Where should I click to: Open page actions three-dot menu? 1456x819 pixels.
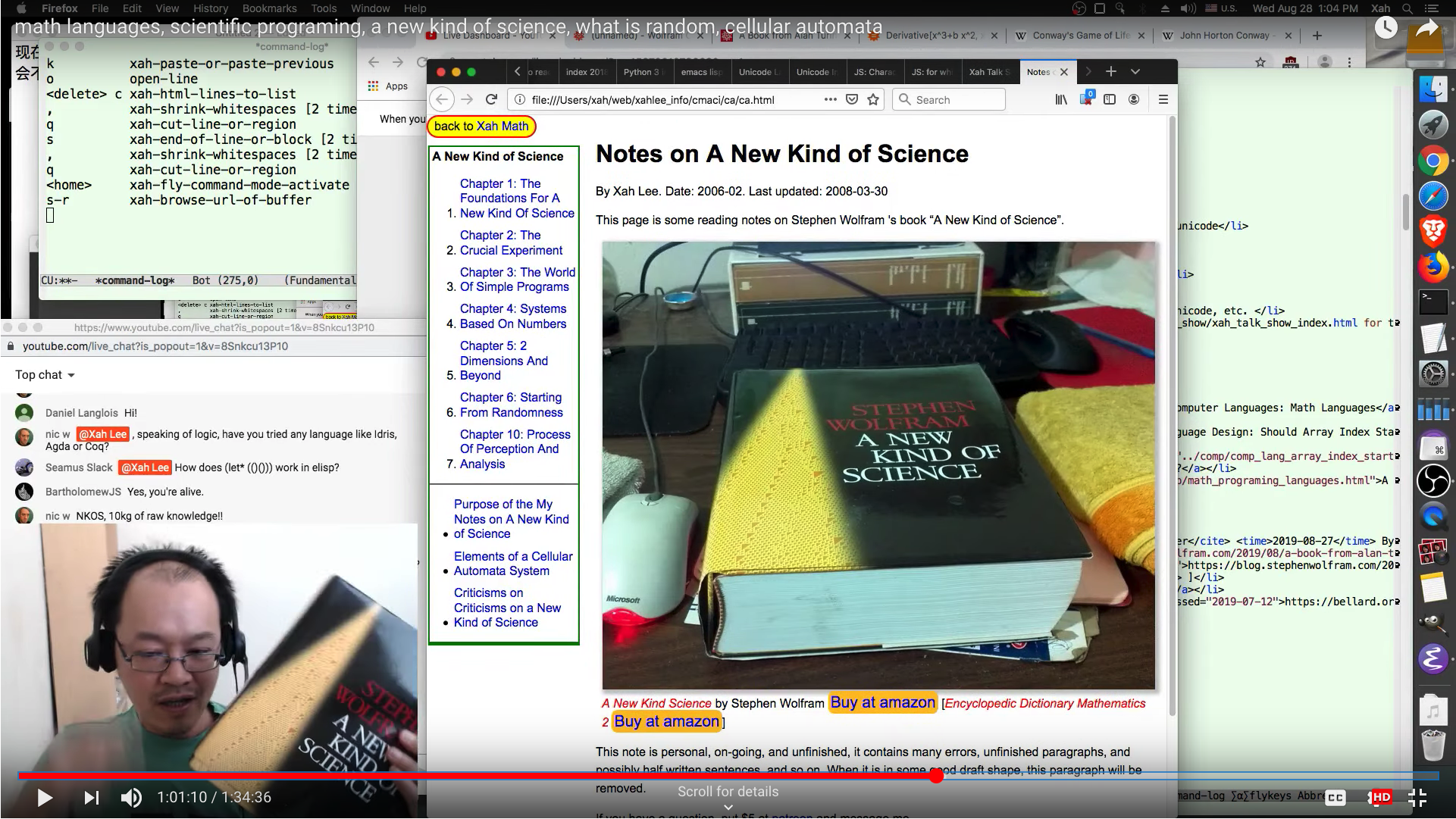pyautogui.click(x=831, y=99)
